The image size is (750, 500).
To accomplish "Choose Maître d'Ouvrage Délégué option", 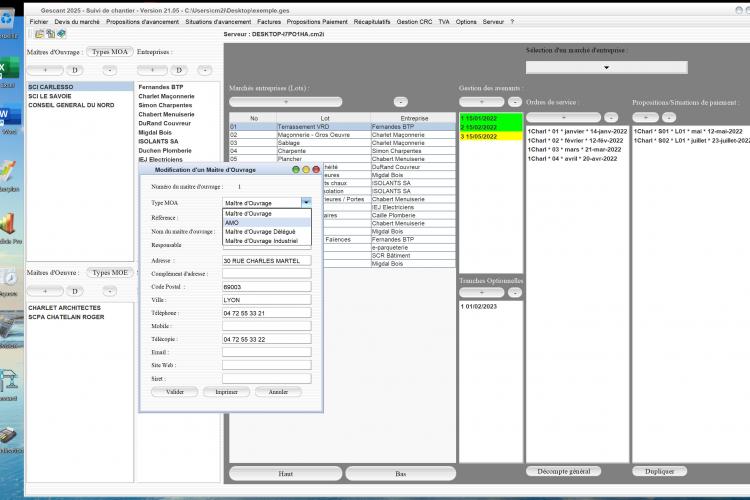I will pos(267,232).
